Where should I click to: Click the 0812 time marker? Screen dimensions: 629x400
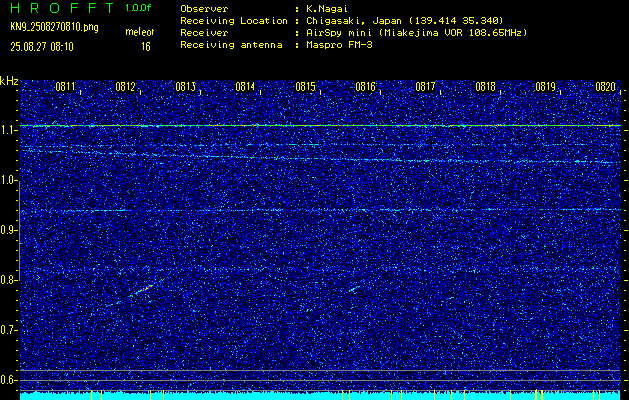point(125,86)
